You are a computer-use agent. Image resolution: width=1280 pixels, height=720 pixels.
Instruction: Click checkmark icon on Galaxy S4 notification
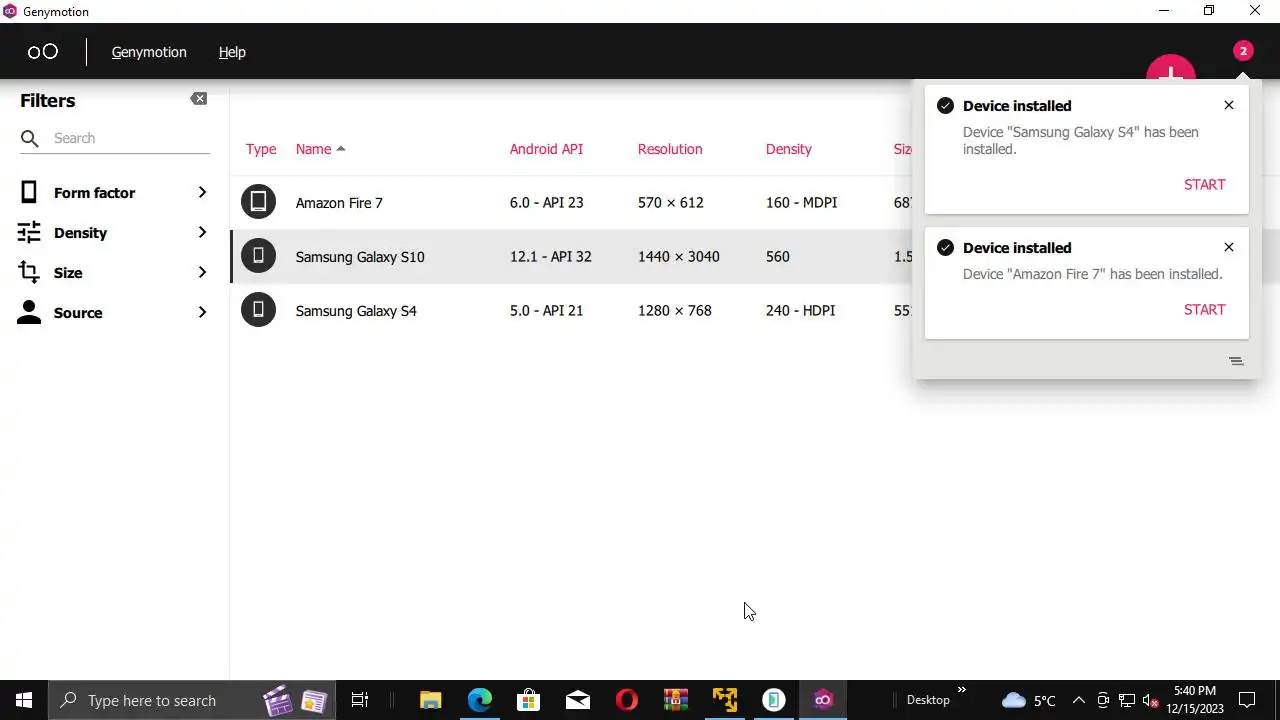tap(945, 106)
